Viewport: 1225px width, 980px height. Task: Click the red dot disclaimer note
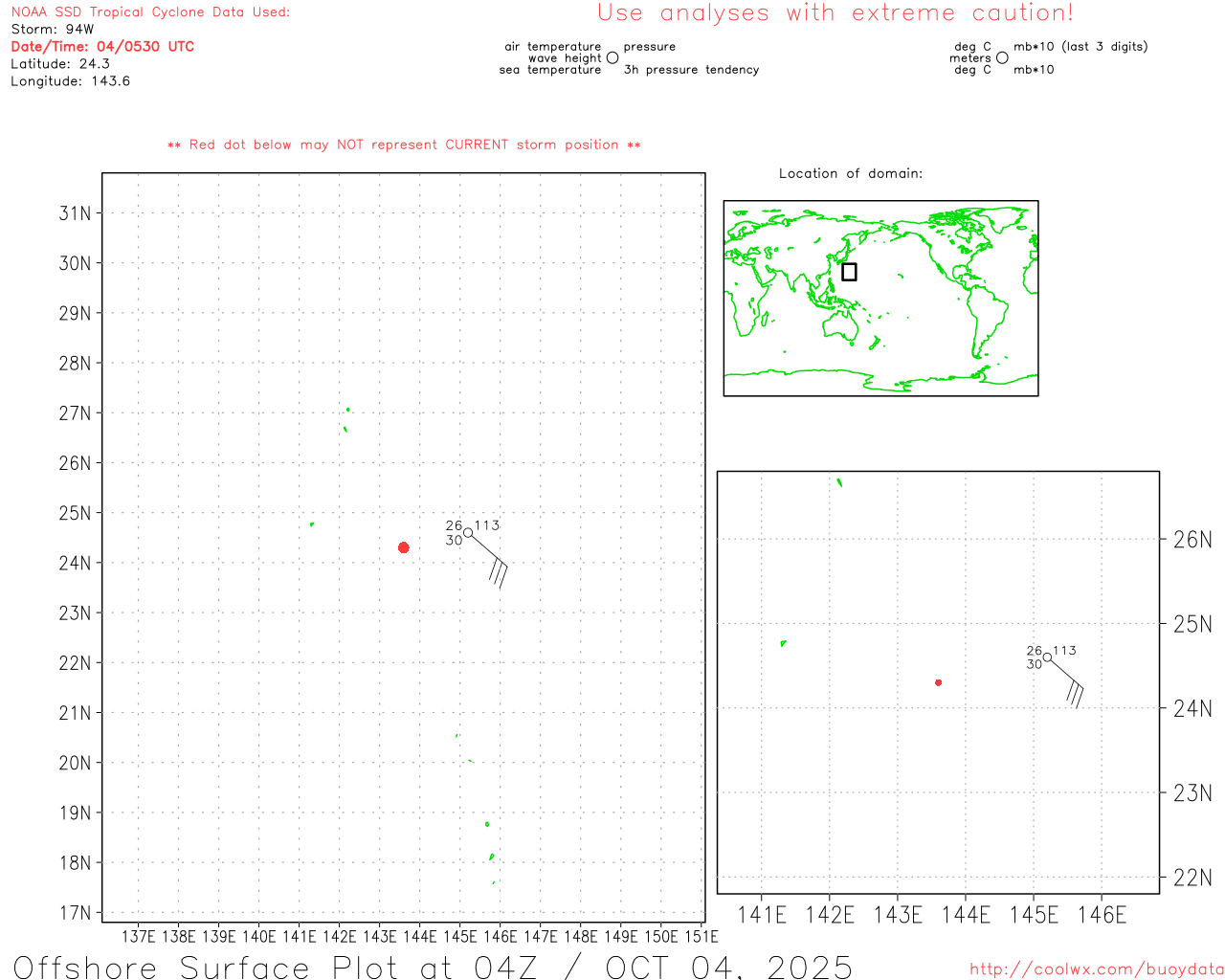coord(404,145)
